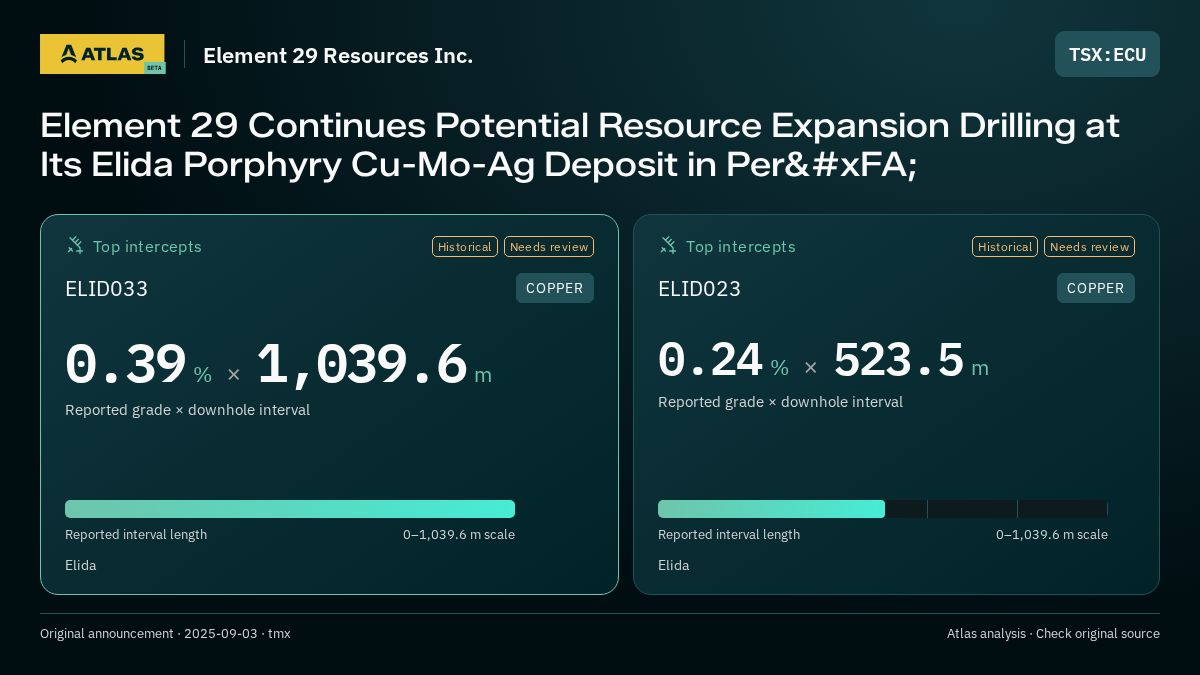Viewport: 1200px width, 675px height.
Task: Click the Historical tag on the ELID033 card
Action: coord(465,246)
